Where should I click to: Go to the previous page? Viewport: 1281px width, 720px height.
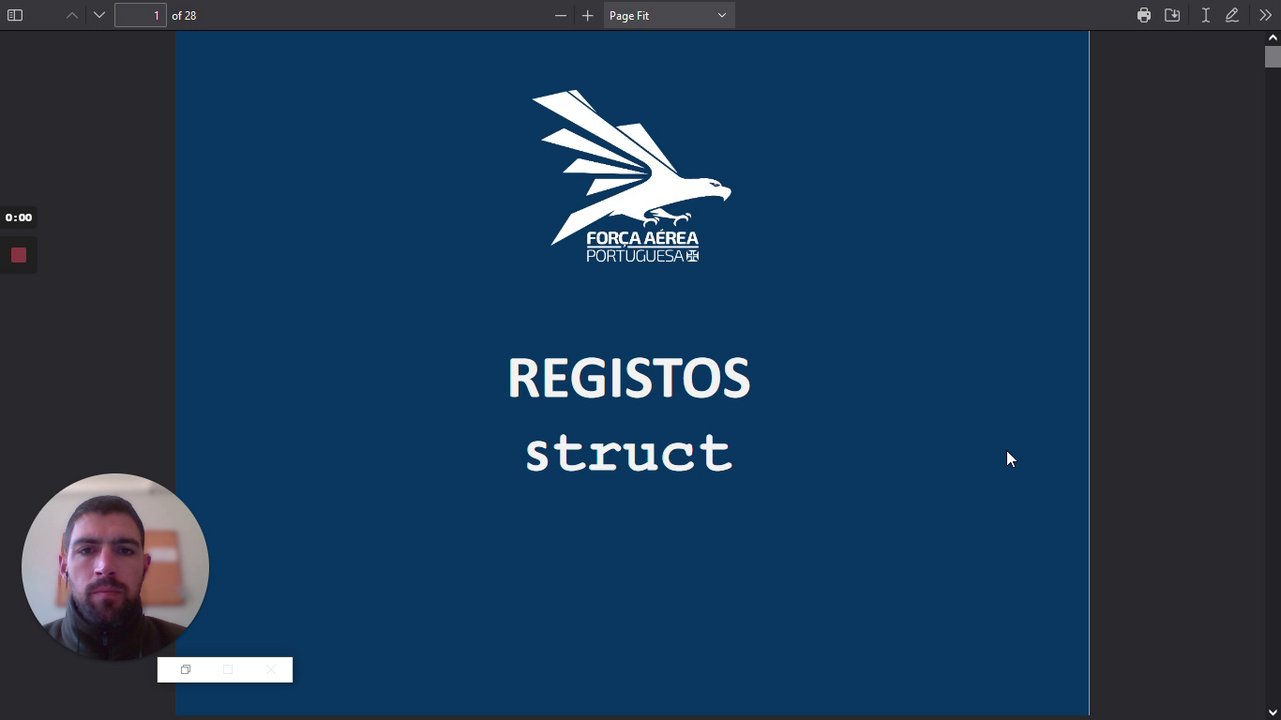tap(72, 15)
